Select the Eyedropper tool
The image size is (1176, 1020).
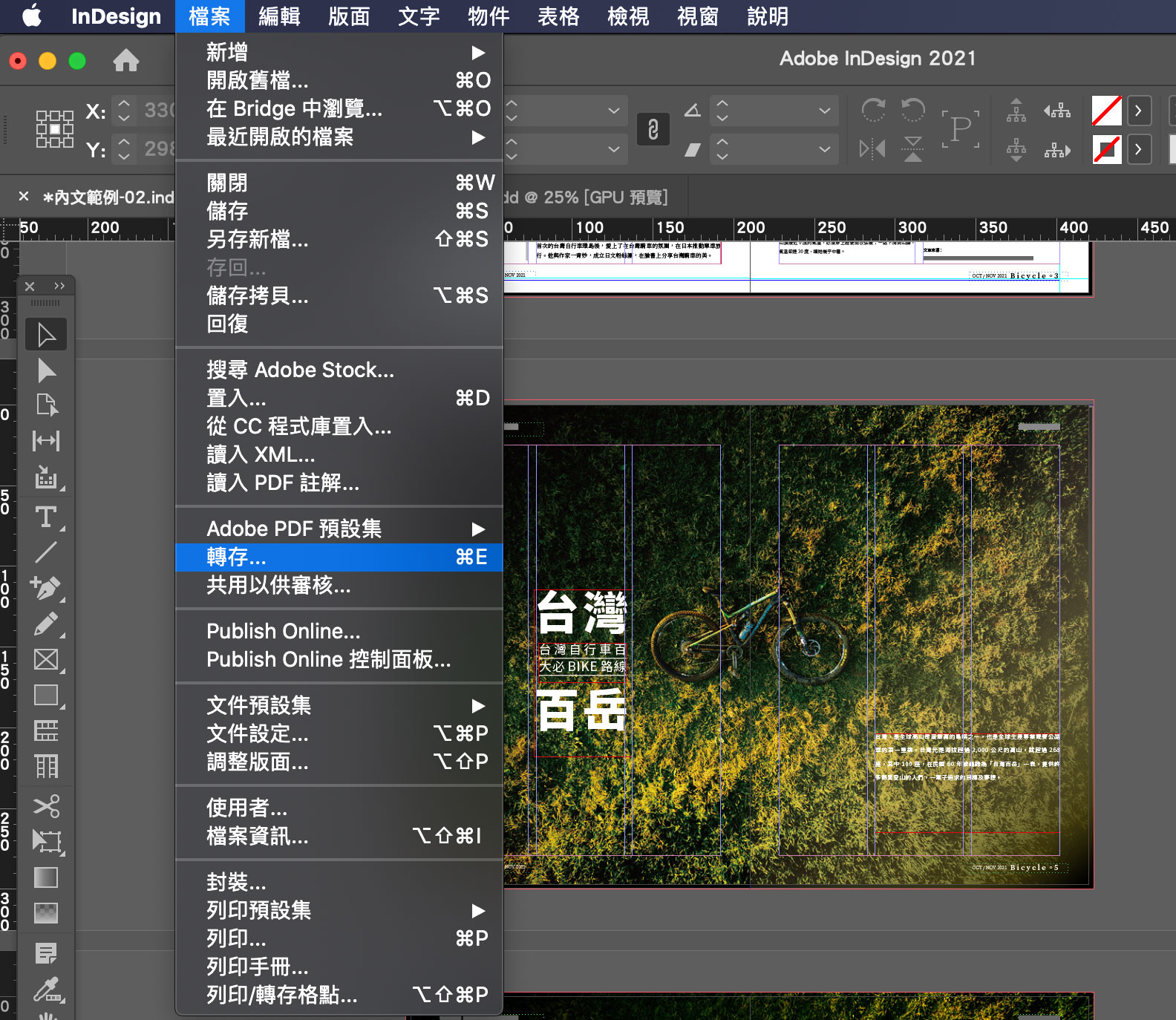[46, 989]
